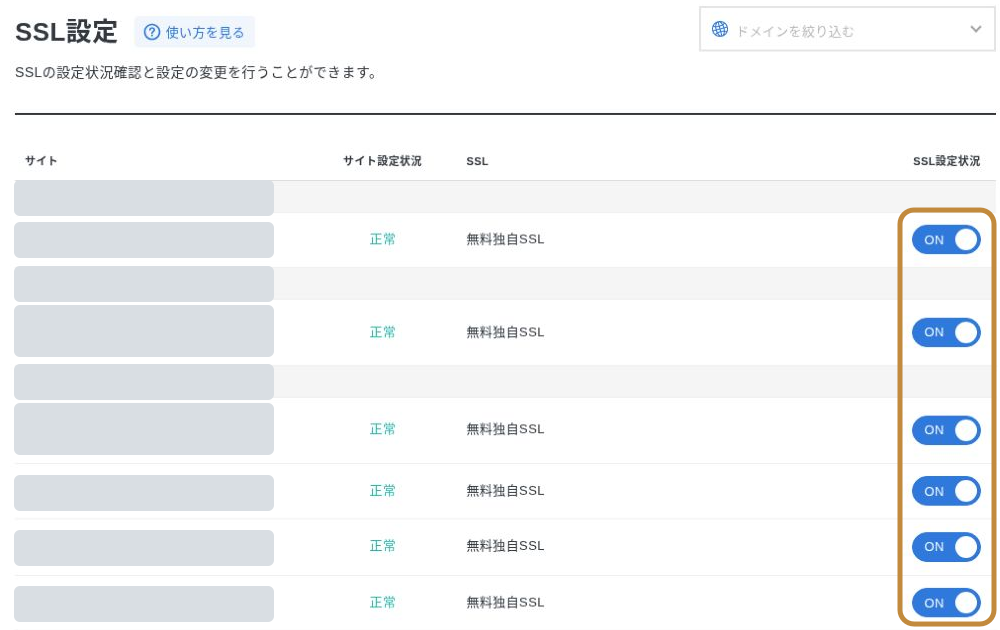Toggle the fifth ON switch under SSL設定状況
Image resolution: width=1000 pixels, height=630 pixels.
[946, 546]
